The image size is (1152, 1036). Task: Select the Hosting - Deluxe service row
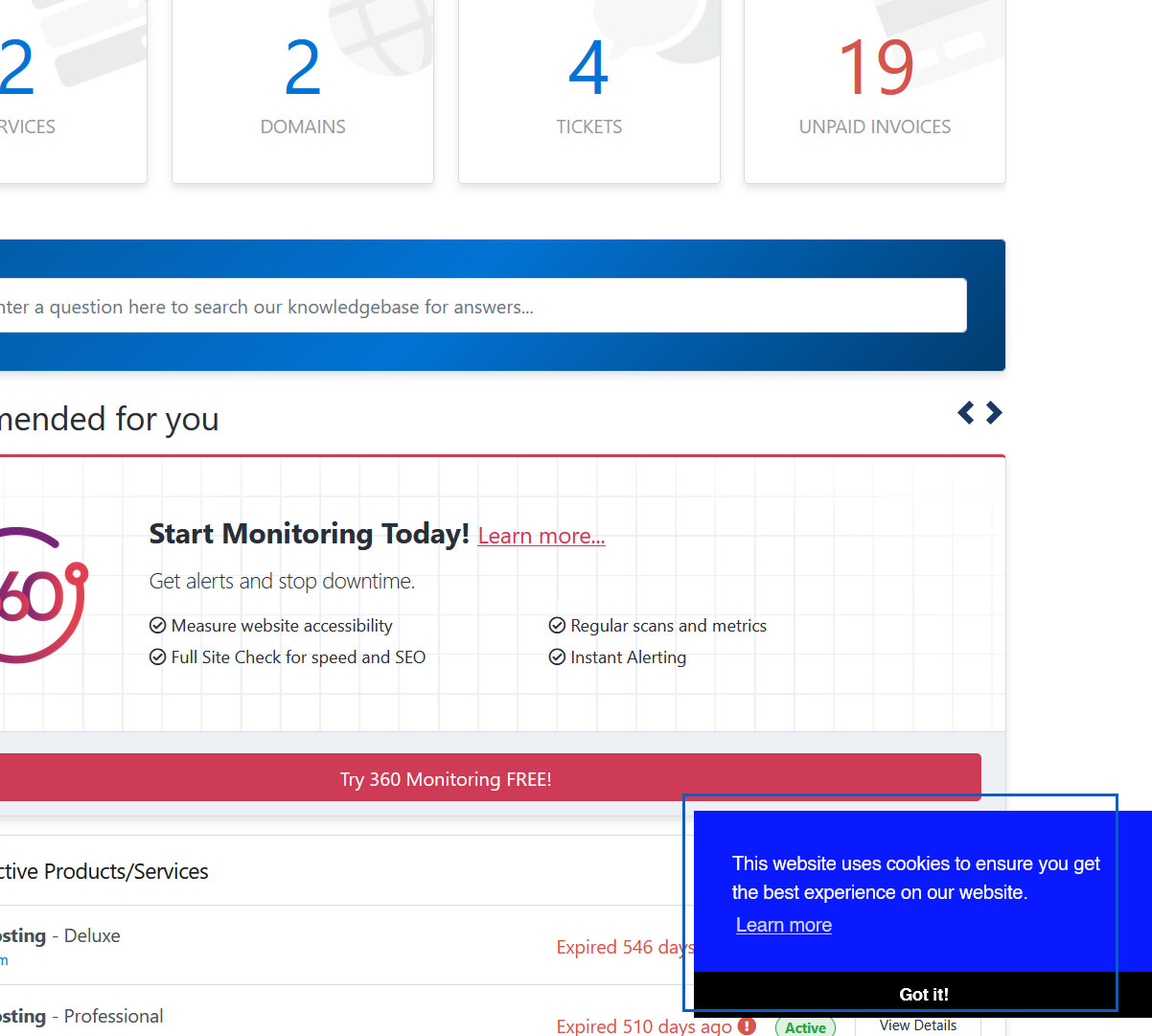tap(288, 945)
